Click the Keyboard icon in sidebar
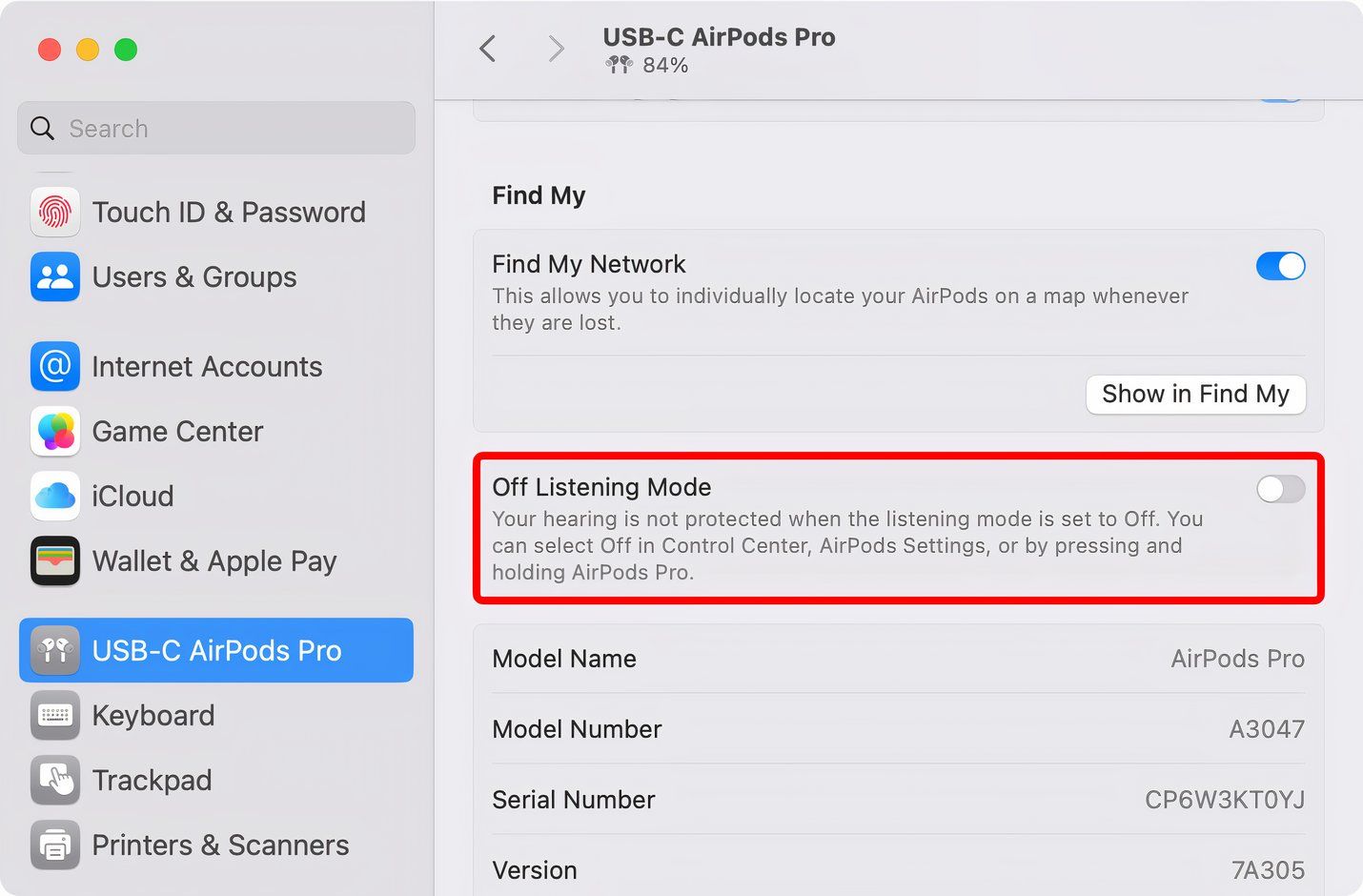 [55, 715]
